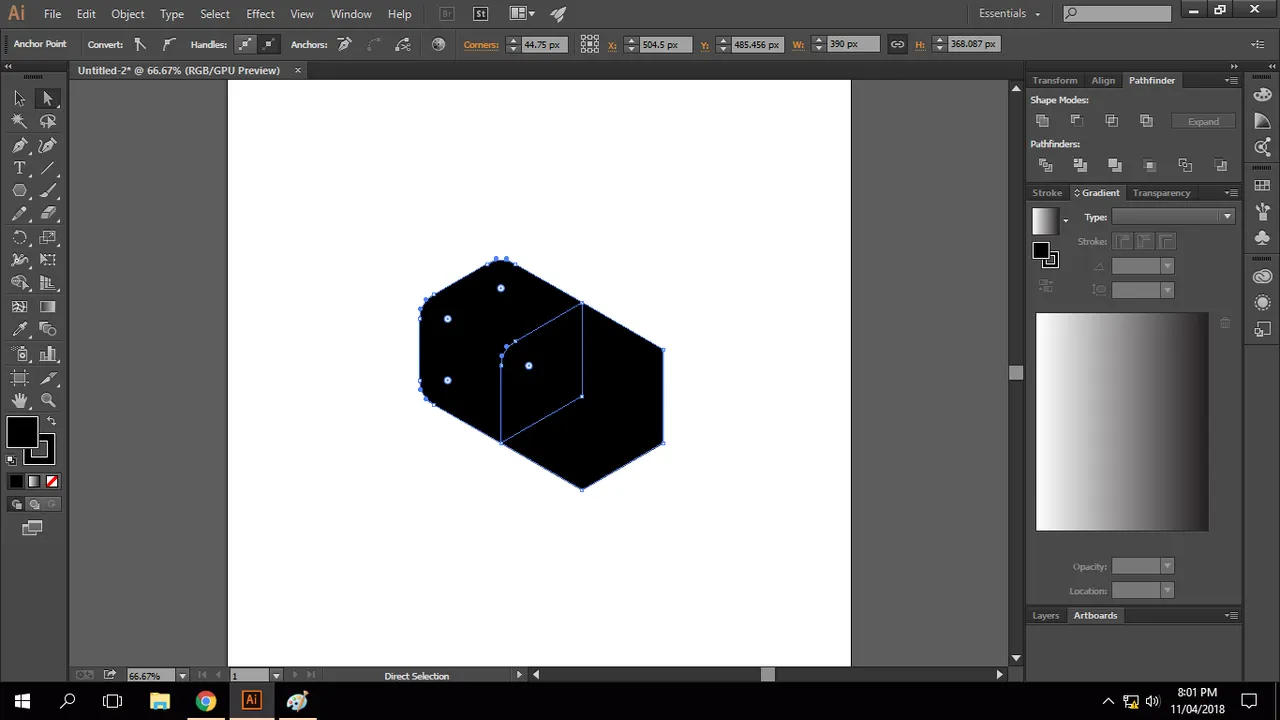
Task: Select the Eyedropper tool
Action: (x=19, y=330)
